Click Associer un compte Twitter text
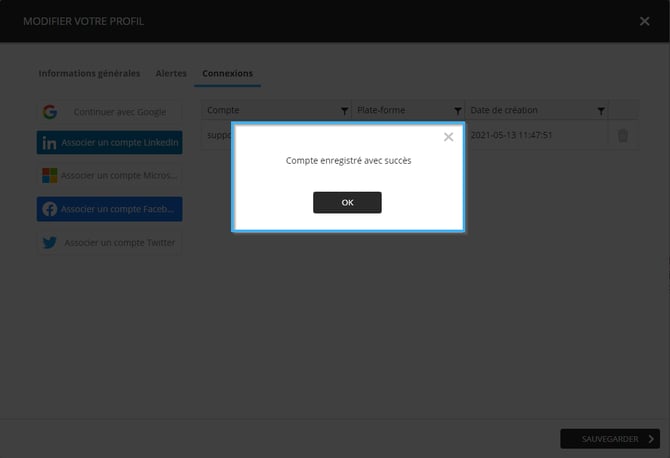670x458 pixels. (119, 242)
